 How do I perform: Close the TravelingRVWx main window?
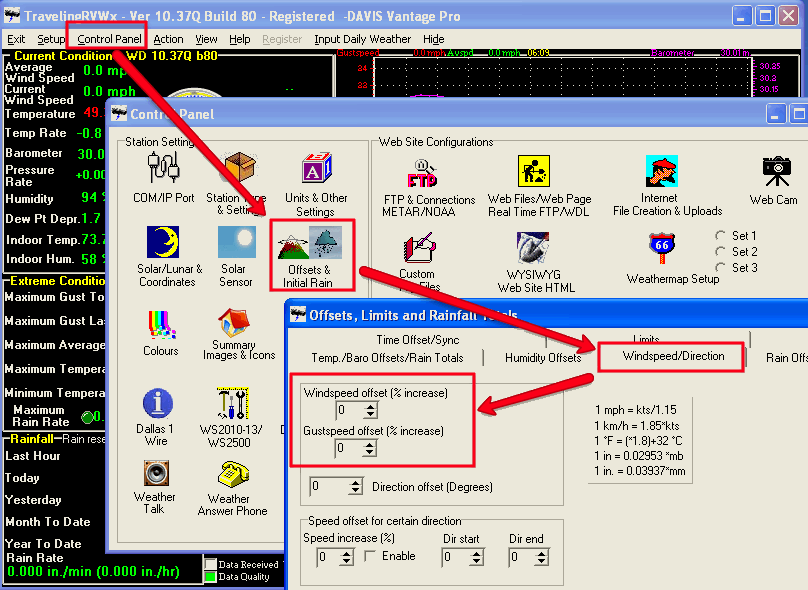[788, 16]
